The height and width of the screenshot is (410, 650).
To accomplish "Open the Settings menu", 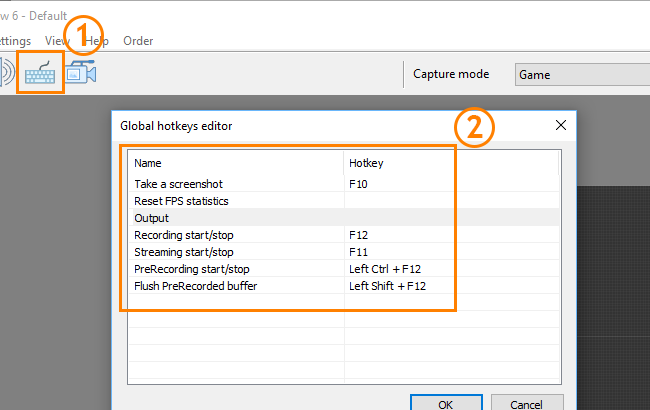I will (x=15, y=41).
